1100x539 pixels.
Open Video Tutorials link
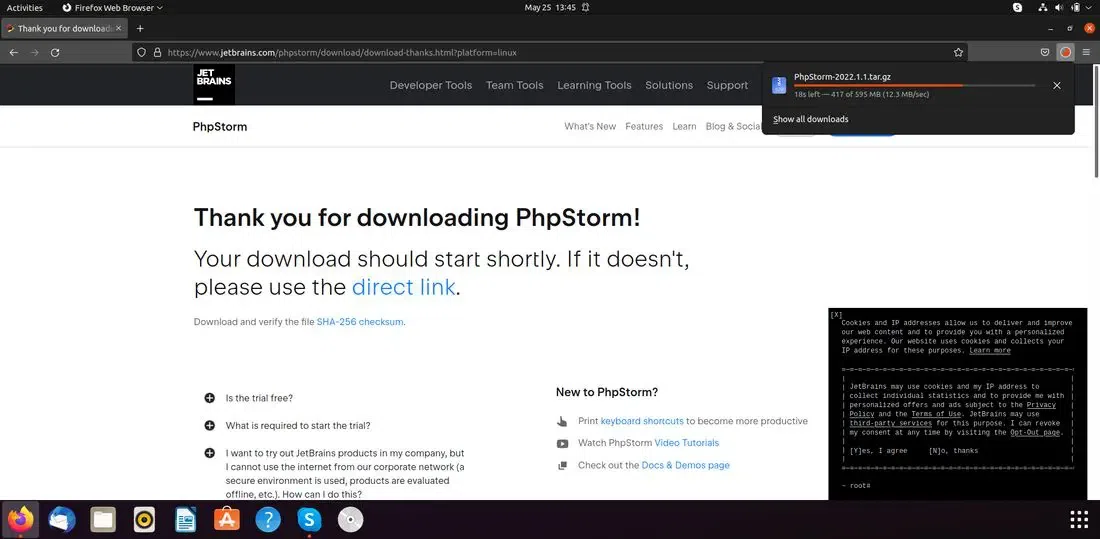coord(687,443)
